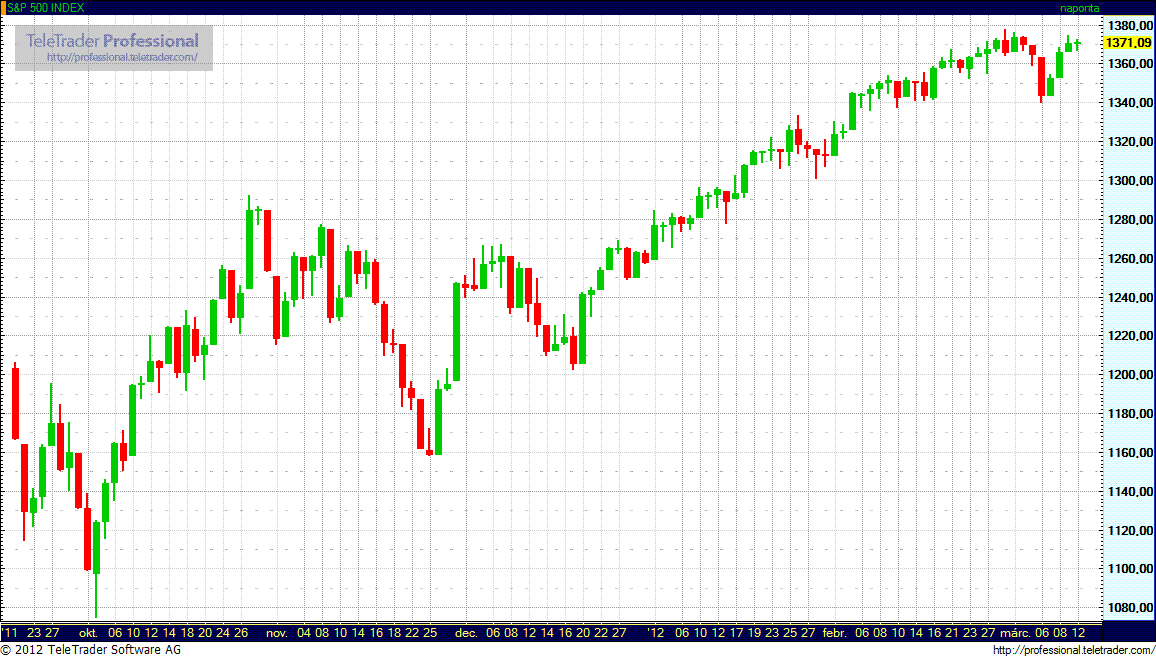The height and width of the screenshot is (659, 1156).
Task: Select the 'okt.' month marker on time axis
Action: click(x=88, y=633)
